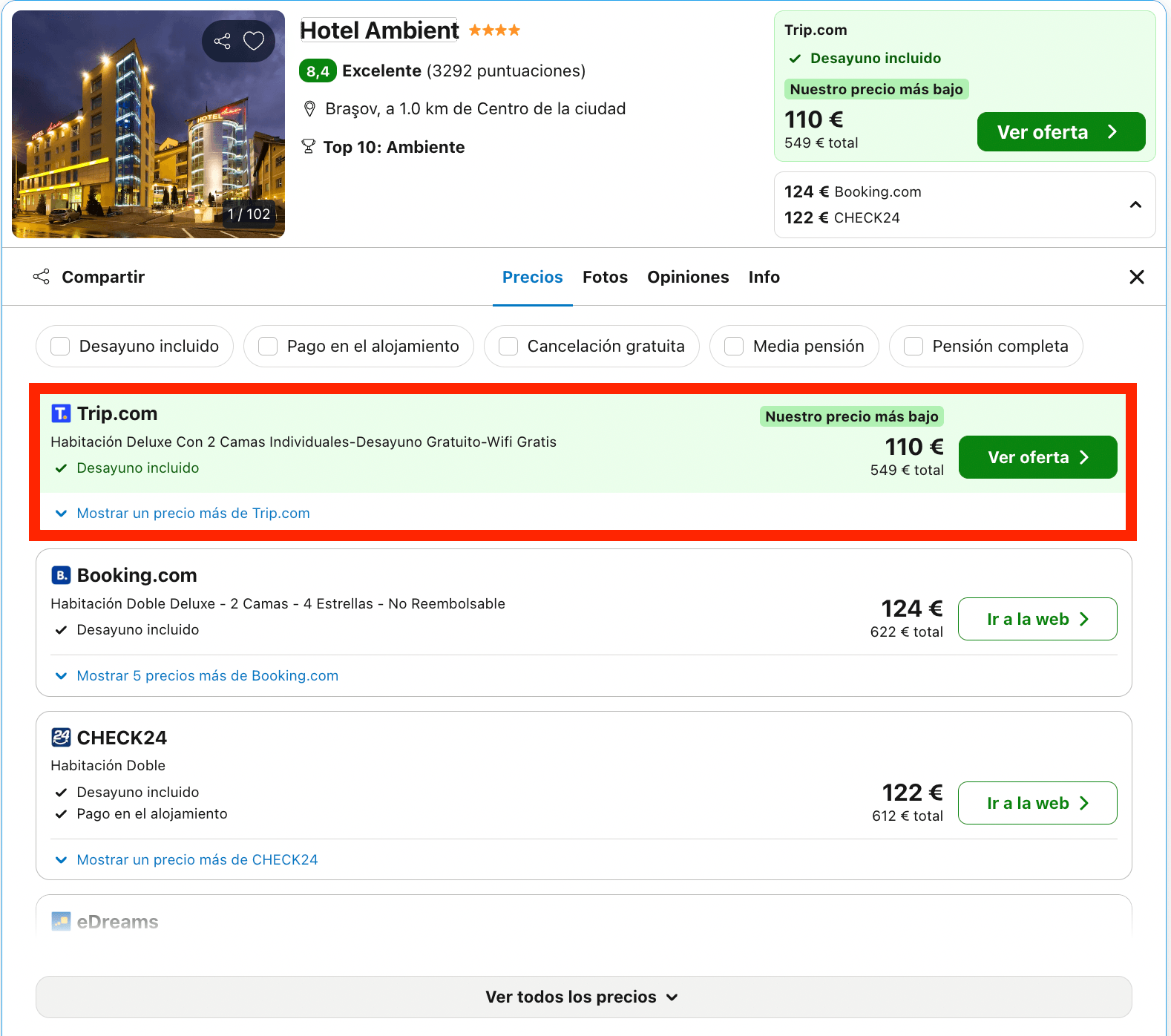Click Habitación Deluxe Con 2 Camas description

[x=304, y=442]
